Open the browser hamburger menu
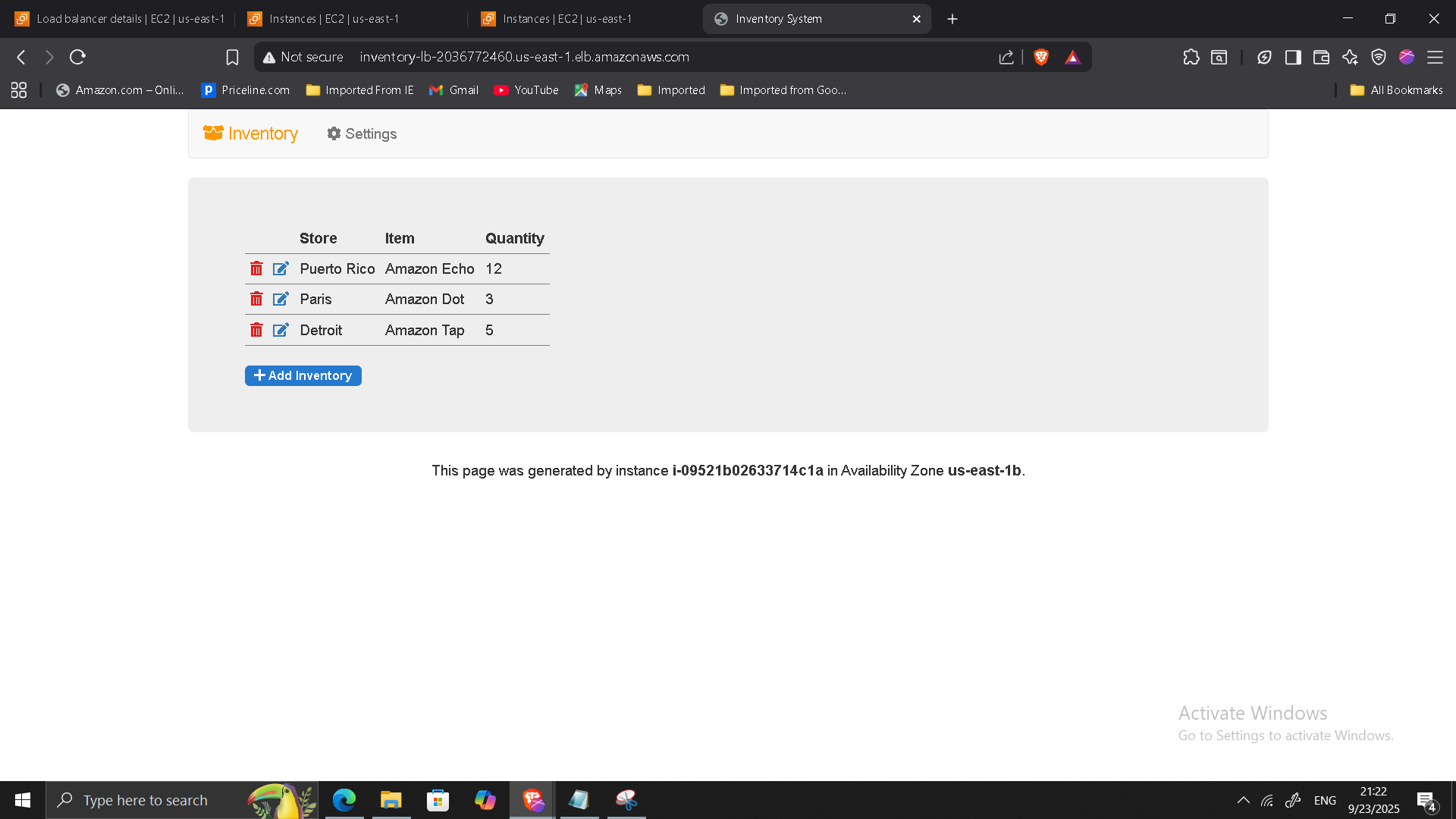Viewport: 1456px width, 819px height. pos(1435,57)
